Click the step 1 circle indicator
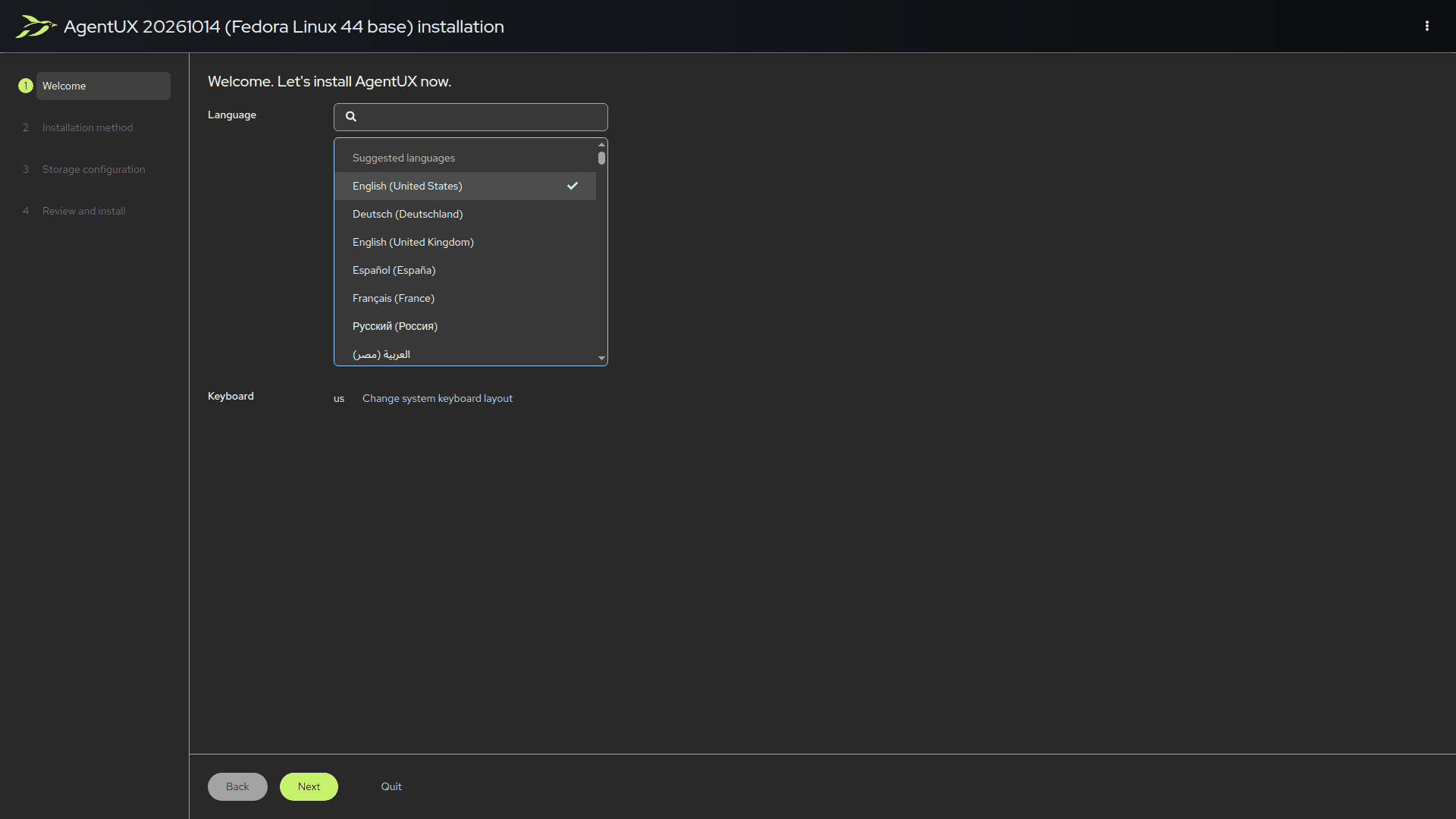The width and height of the screenshot is (1456, 819). click(26, 86)
